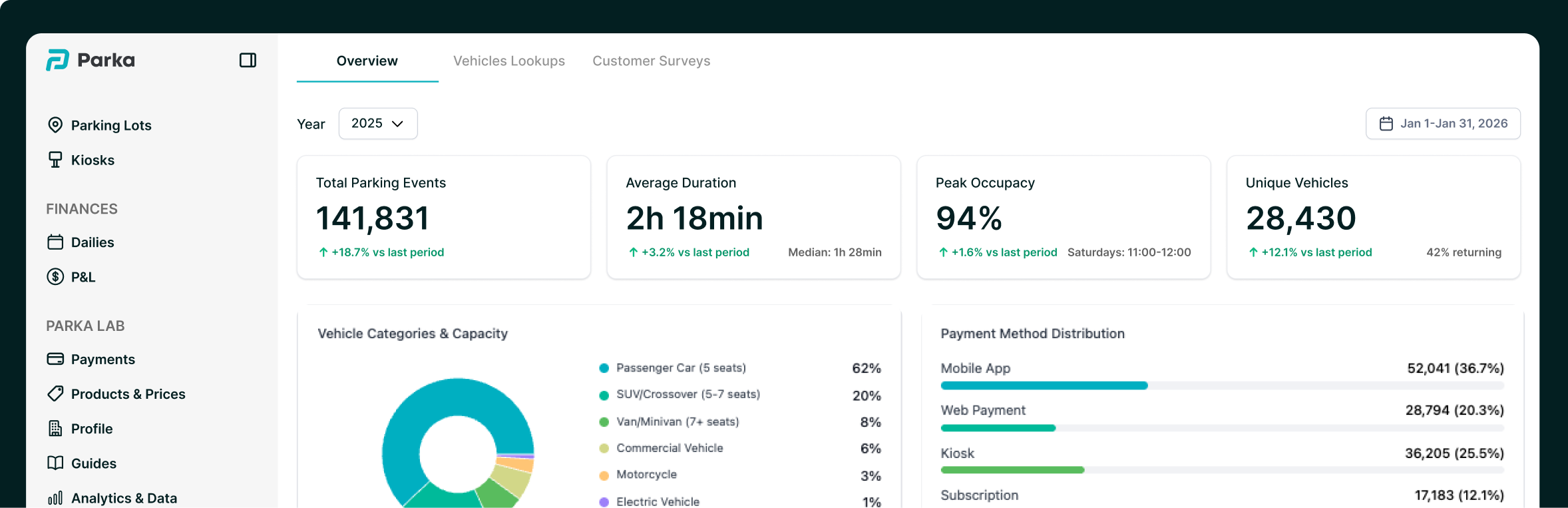Click the Van/Minivan legend dot

click(x=604, y=422)
